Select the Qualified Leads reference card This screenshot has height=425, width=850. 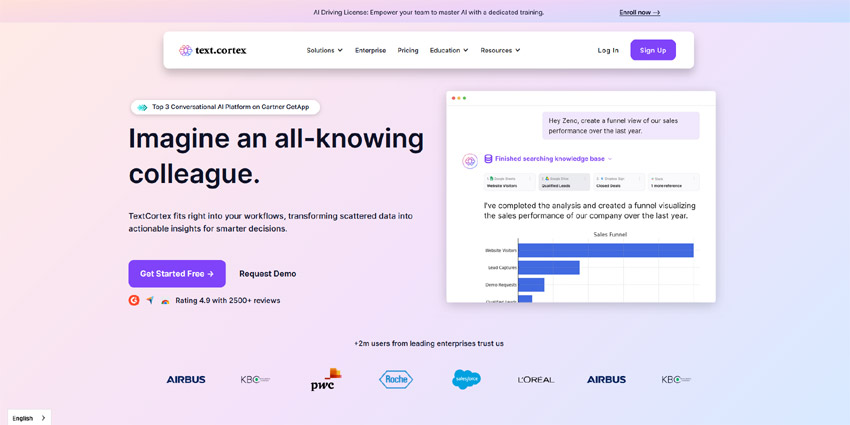coord(564,182)
